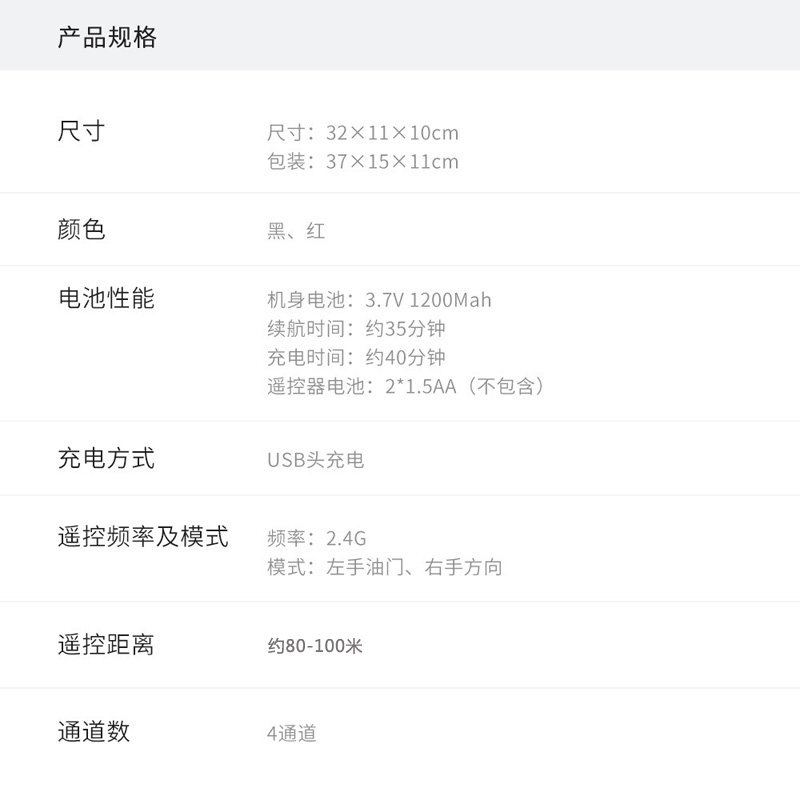This screenshot has width=800, height=800.
Task: Click the 模式 左手油门、右手方向 line
Action: tap(385, 568)
